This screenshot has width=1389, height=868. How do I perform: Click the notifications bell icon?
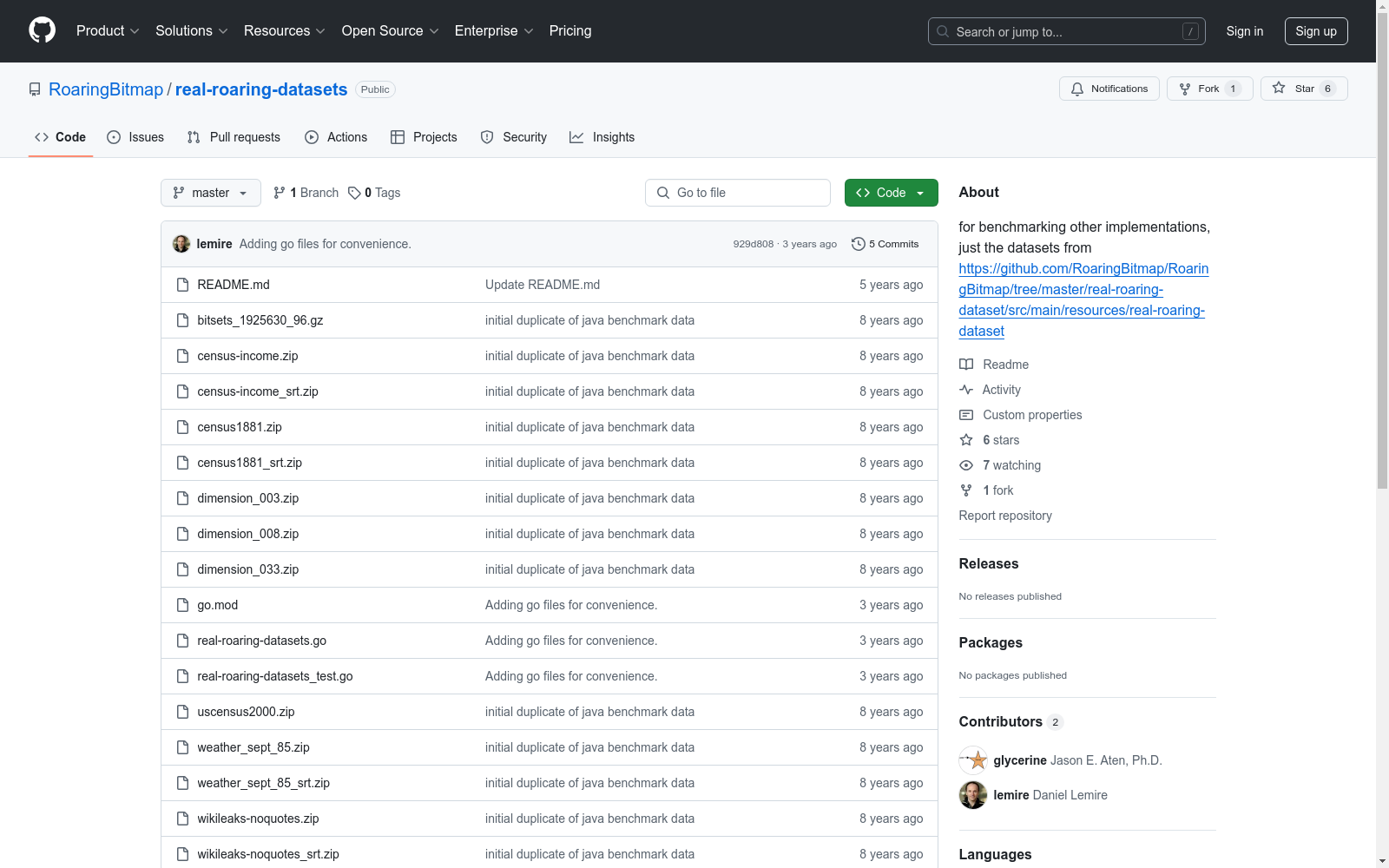coord(1077,89)
